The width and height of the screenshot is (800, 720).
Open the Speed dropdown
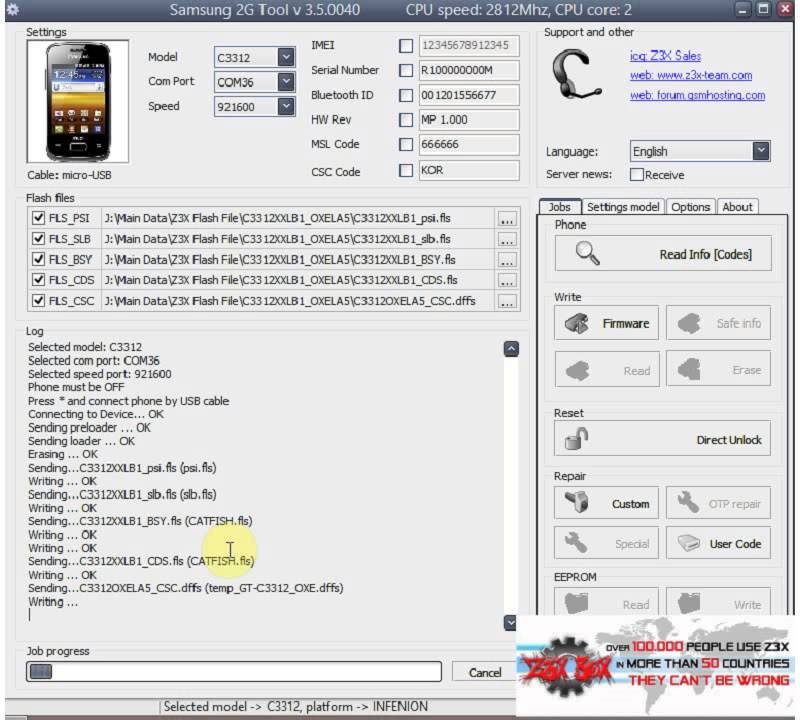[286, 106]
